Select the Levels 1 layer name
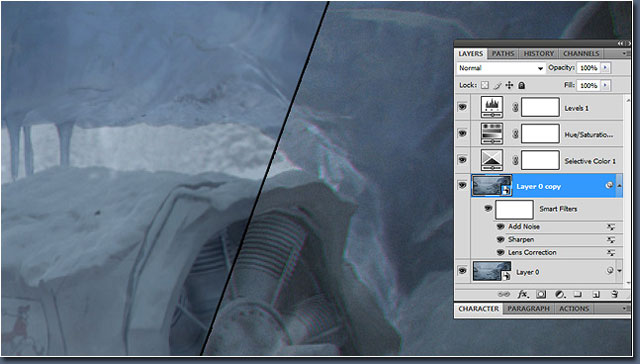Image resolution: width=640 pixels, height=364 pixels. (576, 109)
